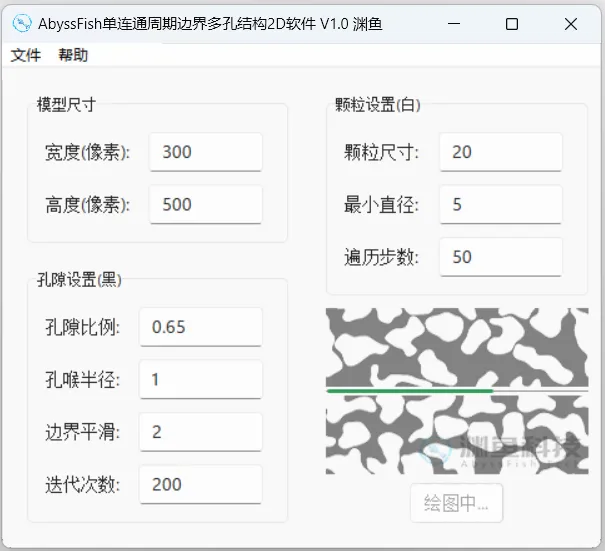This screenshot has height=551, width=605.
Task: Click the 高度(像素) input field
Action: 206,204
